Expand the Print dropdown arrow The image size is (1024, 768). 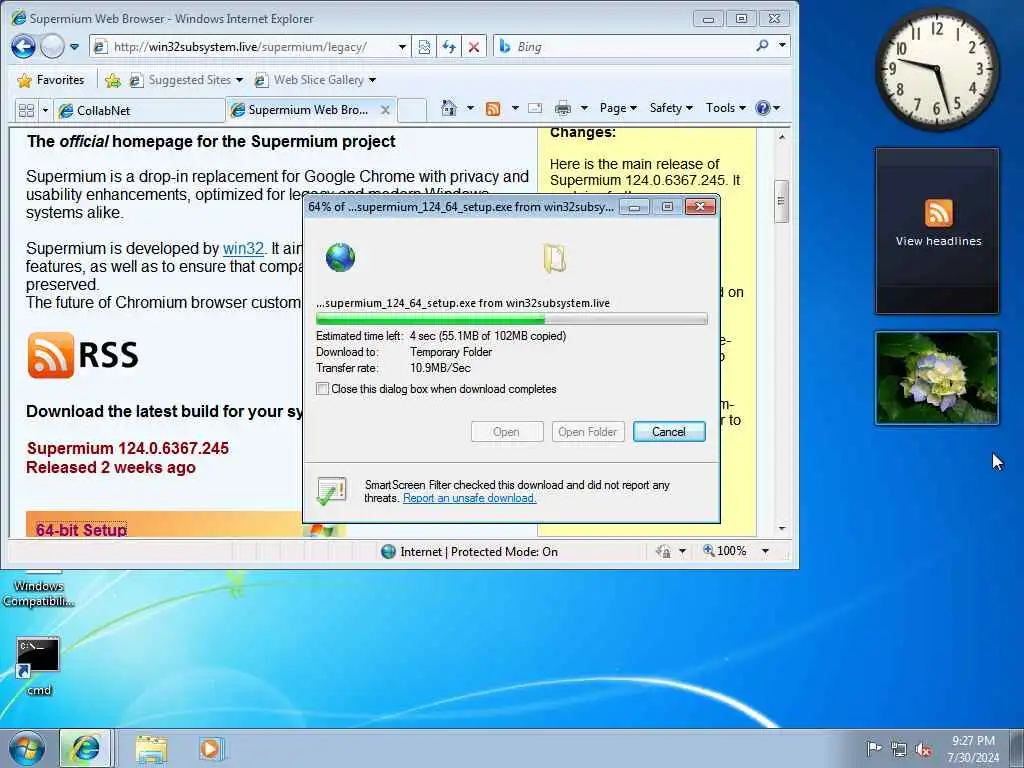point(584,108)
